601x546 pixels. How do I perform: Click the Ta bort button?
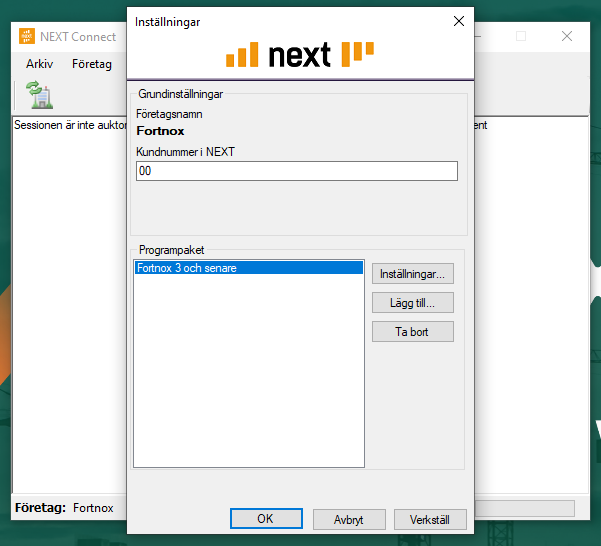412,331
